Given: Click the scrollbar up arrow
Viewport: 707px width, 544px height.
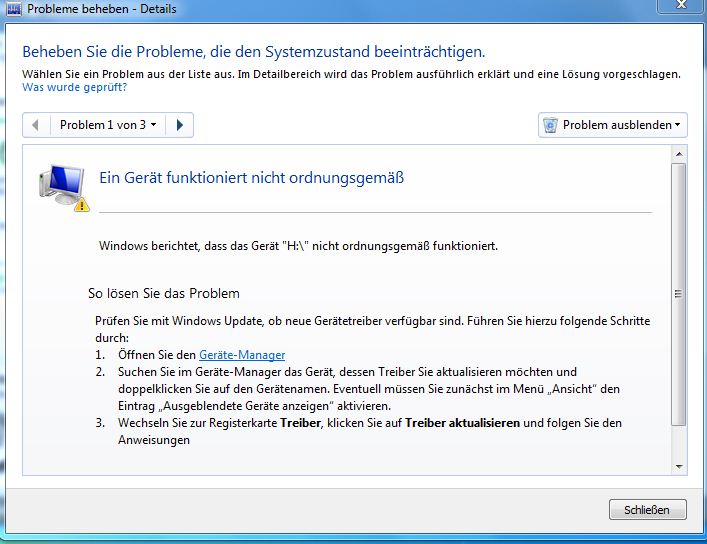Looking at the screenshot, I should (679, 154).
